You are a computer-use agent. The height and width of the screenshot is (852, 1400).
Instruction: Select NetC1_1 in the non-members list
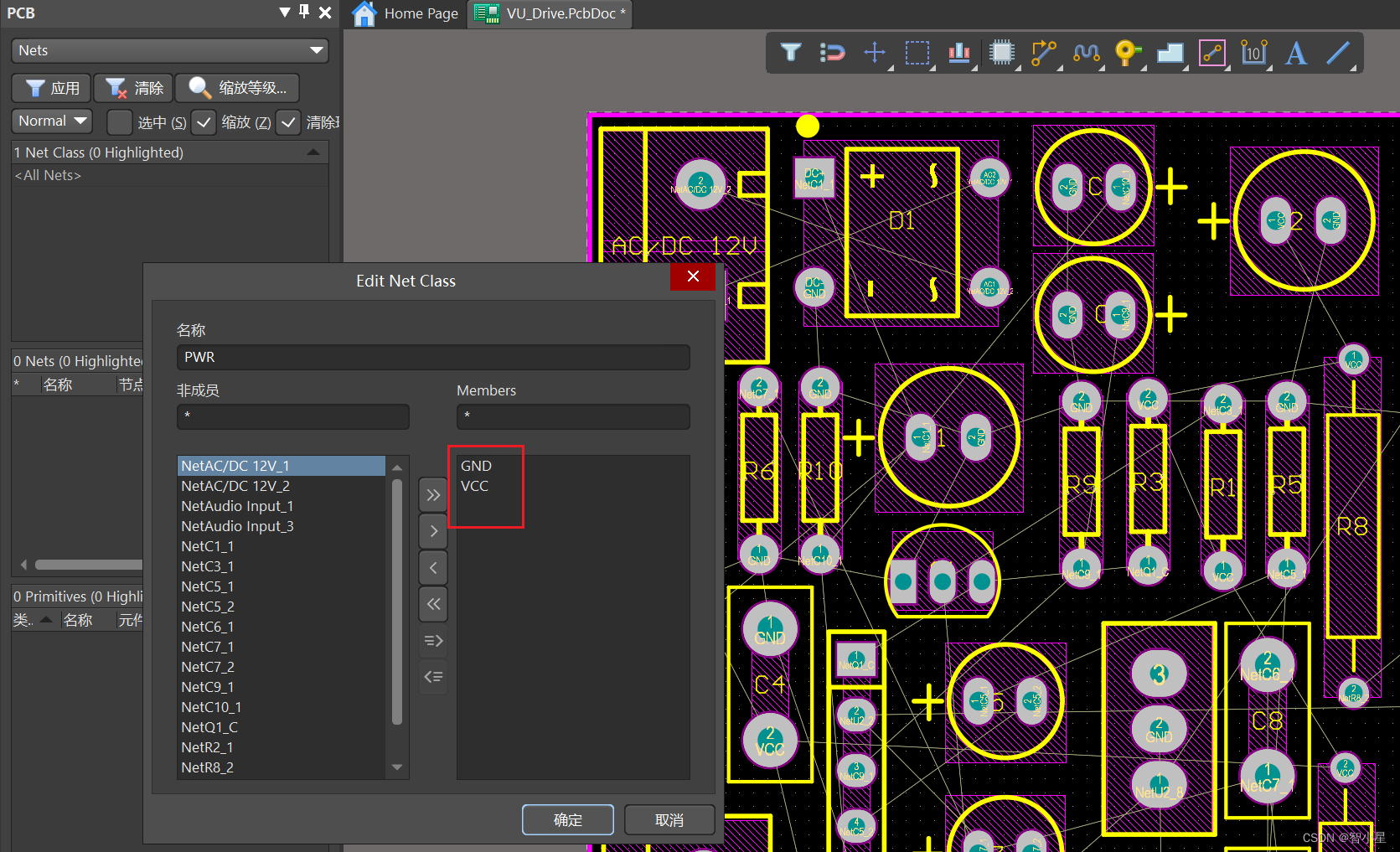click(282, 546)
